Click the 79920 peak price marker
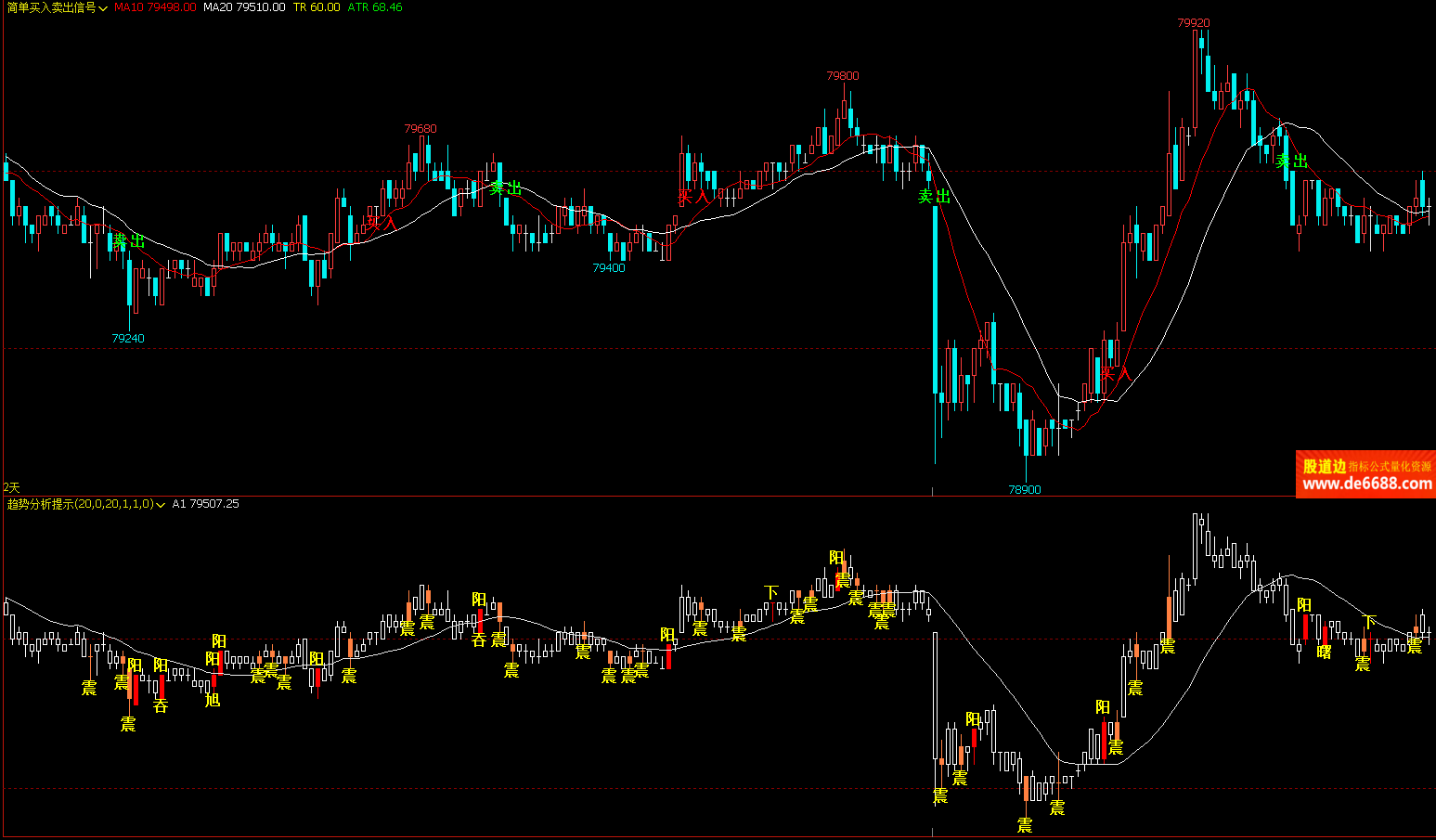Image resolution: width=1436 pixels, height=840 pixels. pyautogui.click(x=1193, y=23)
